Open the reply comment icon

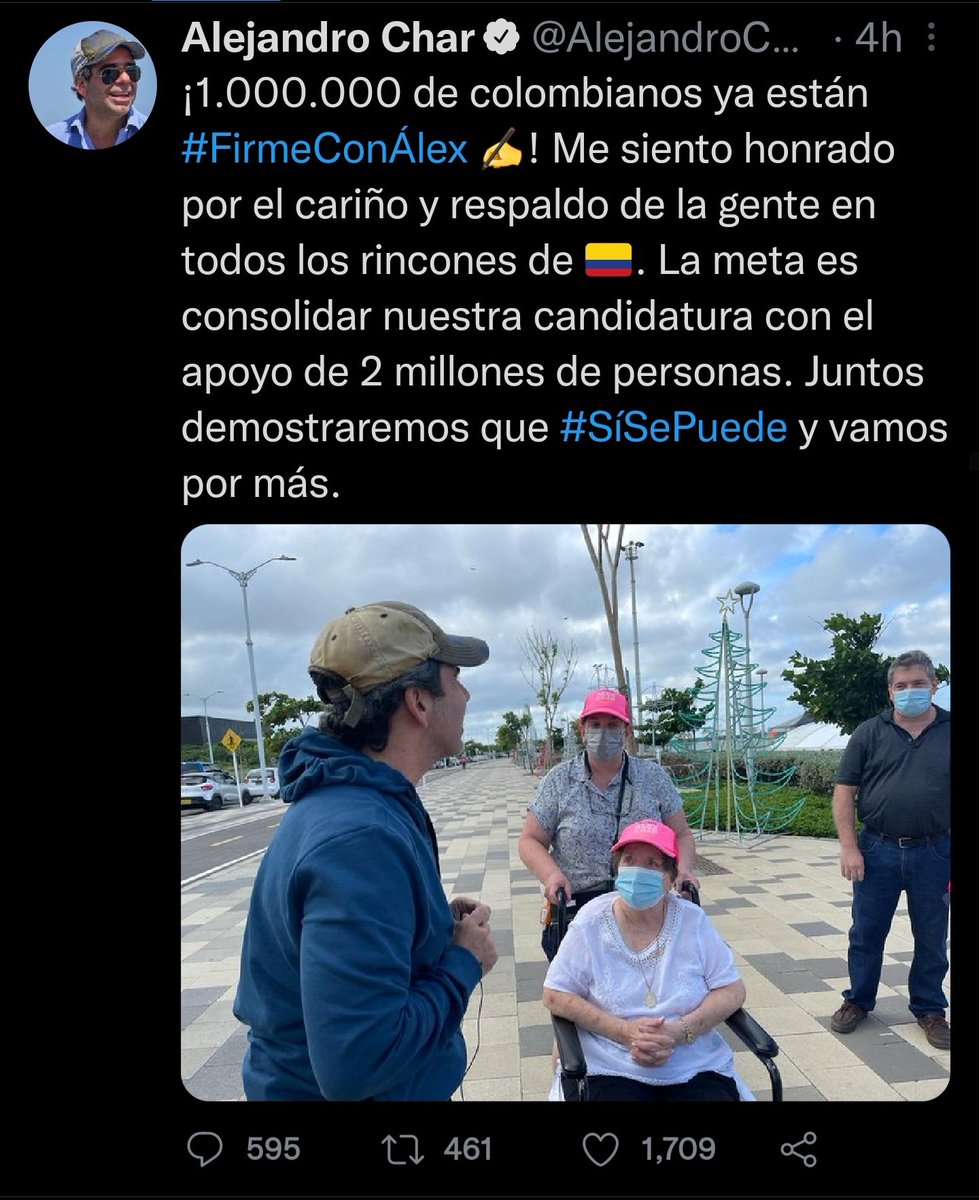205,1150
